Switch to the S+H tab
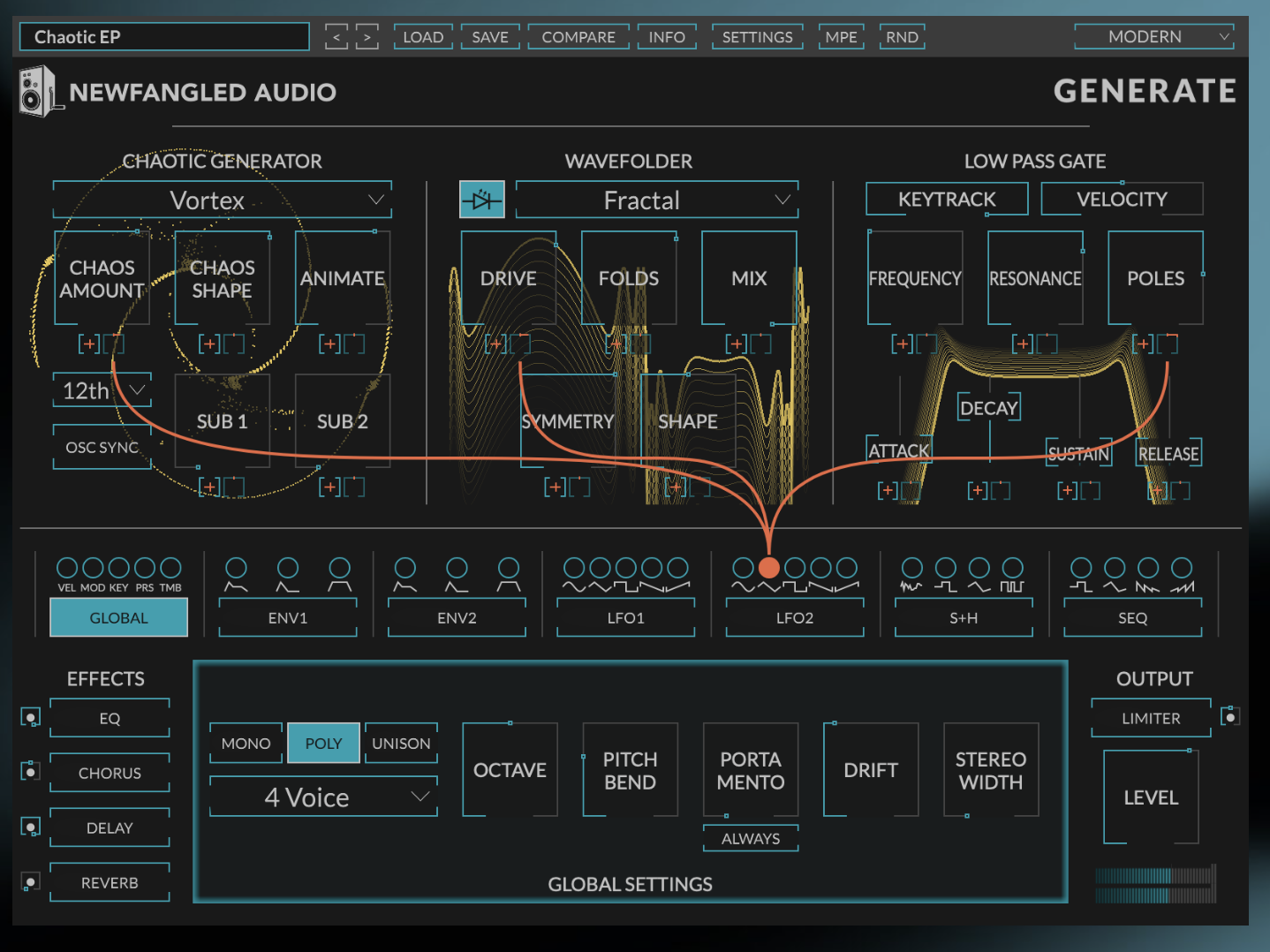The width and height of the screenshot is (1270, 952). (x=964, y=617)
